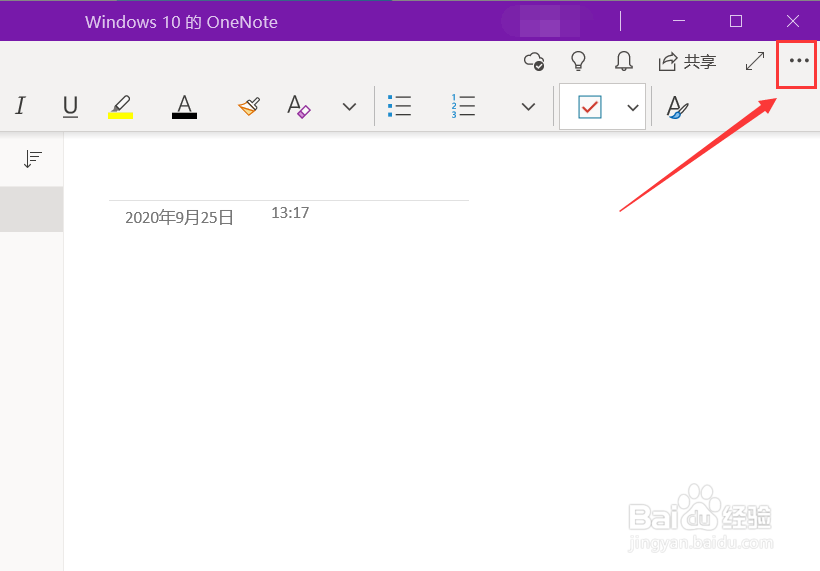Open the notifications bell
The image size is (820, 571).
click(623, 61)
